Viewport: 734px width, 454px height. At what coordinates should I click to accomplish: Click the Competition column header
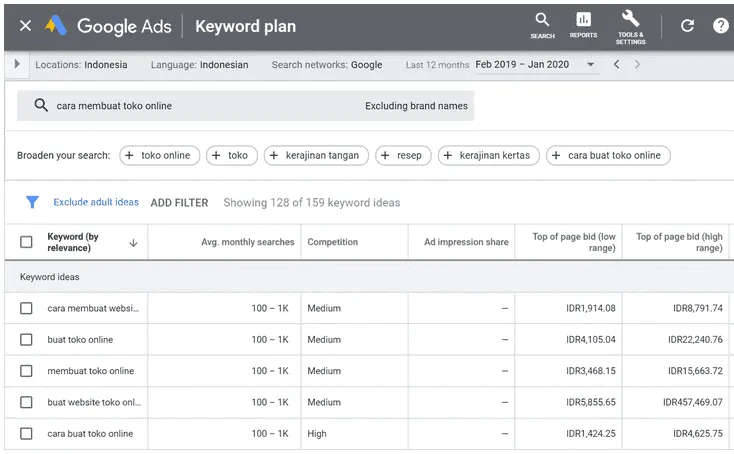coord(332,242)
